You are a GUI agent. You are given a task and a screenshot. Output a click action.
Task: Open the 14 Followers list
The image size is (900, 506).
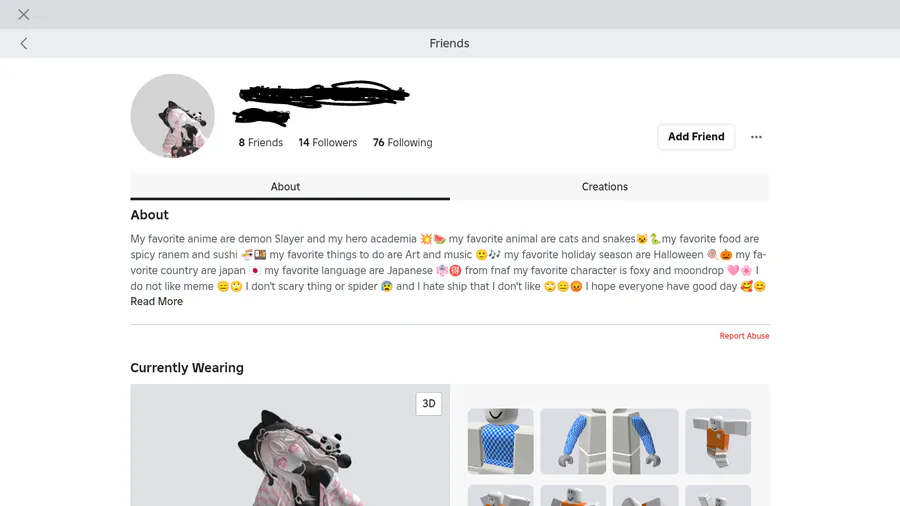click(x=327, y=143)
